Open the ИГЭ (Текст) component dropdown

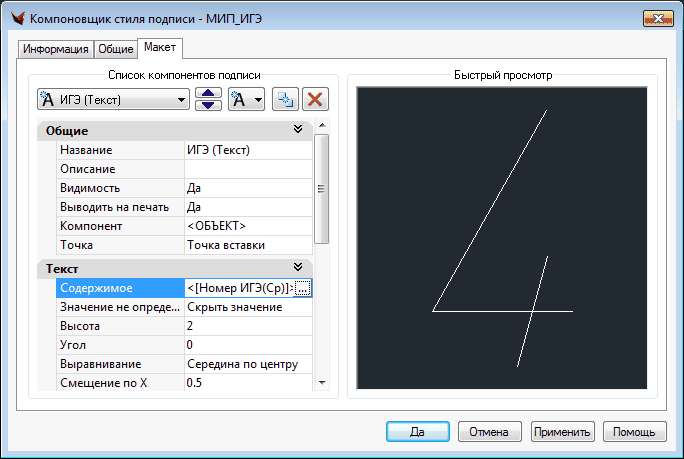pyautogui.click(x=112, y=100)
